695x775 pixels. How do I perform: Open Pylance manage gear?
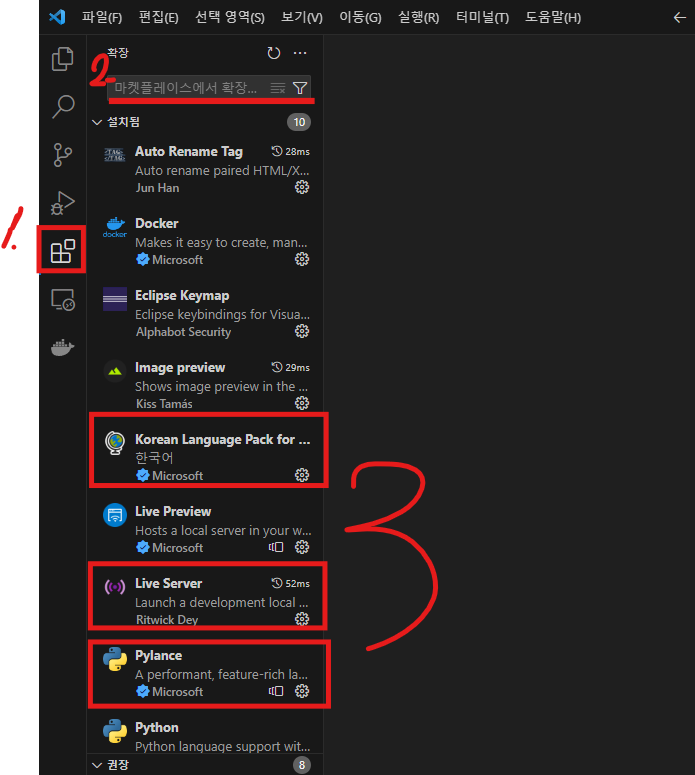tap(302, 691)
